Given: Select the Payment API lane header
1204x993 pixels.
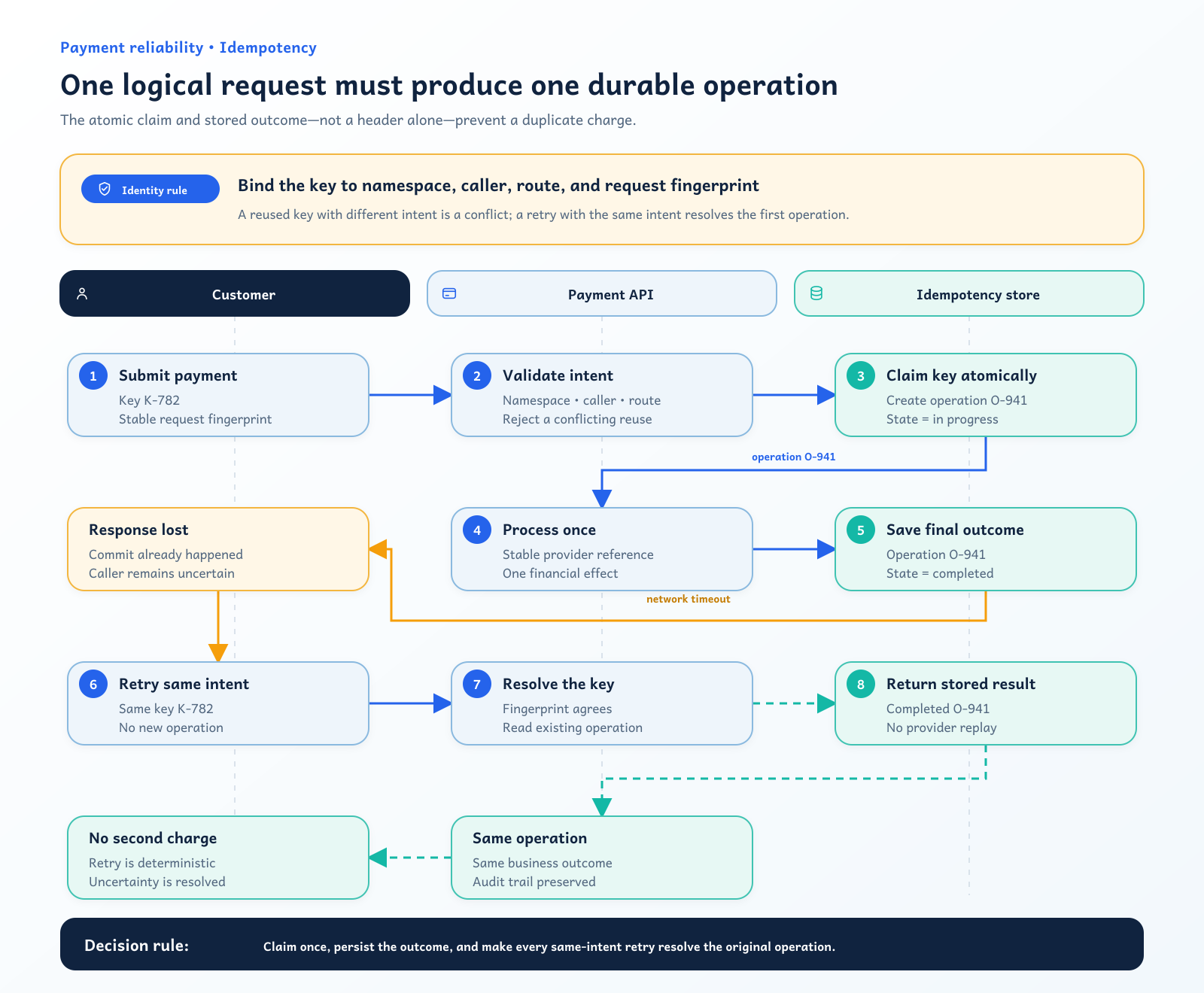Looking at the screenshot, I should 602,293.
